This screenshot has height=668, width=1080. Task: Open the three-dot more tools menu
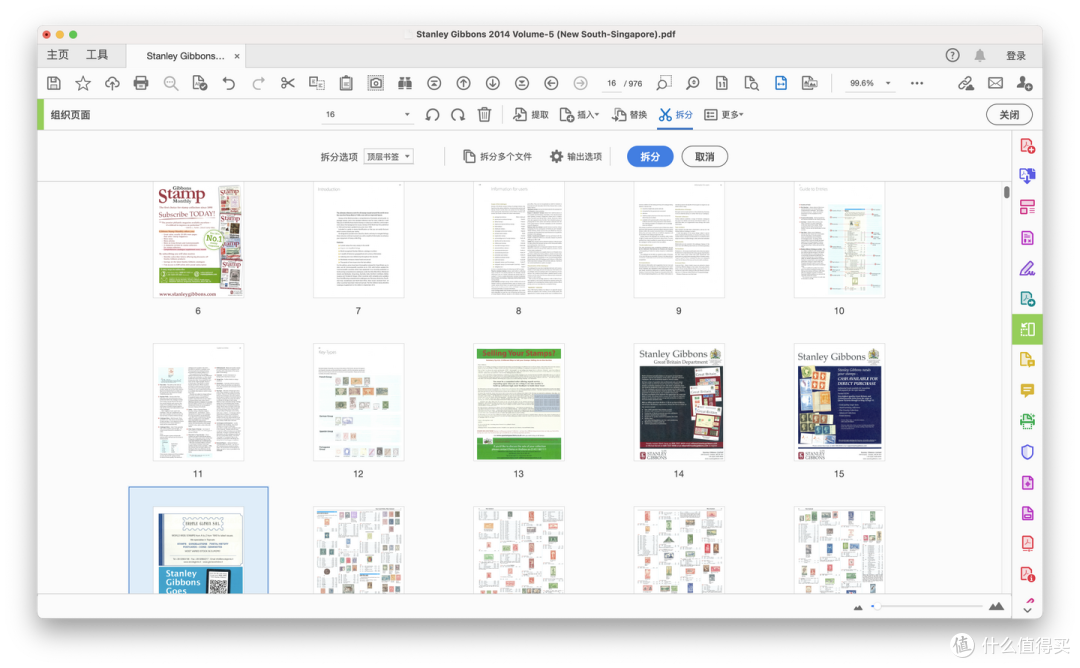pos(917,83)
